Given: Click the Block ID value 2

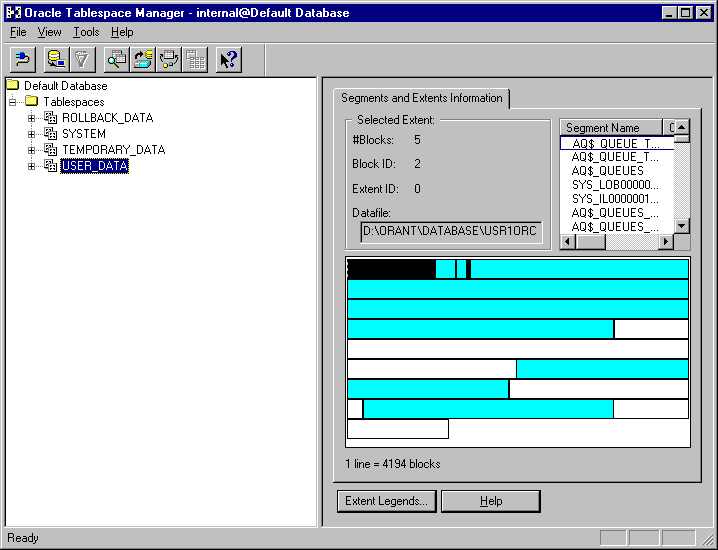Looking at the screenshot, I should [417, 164].
